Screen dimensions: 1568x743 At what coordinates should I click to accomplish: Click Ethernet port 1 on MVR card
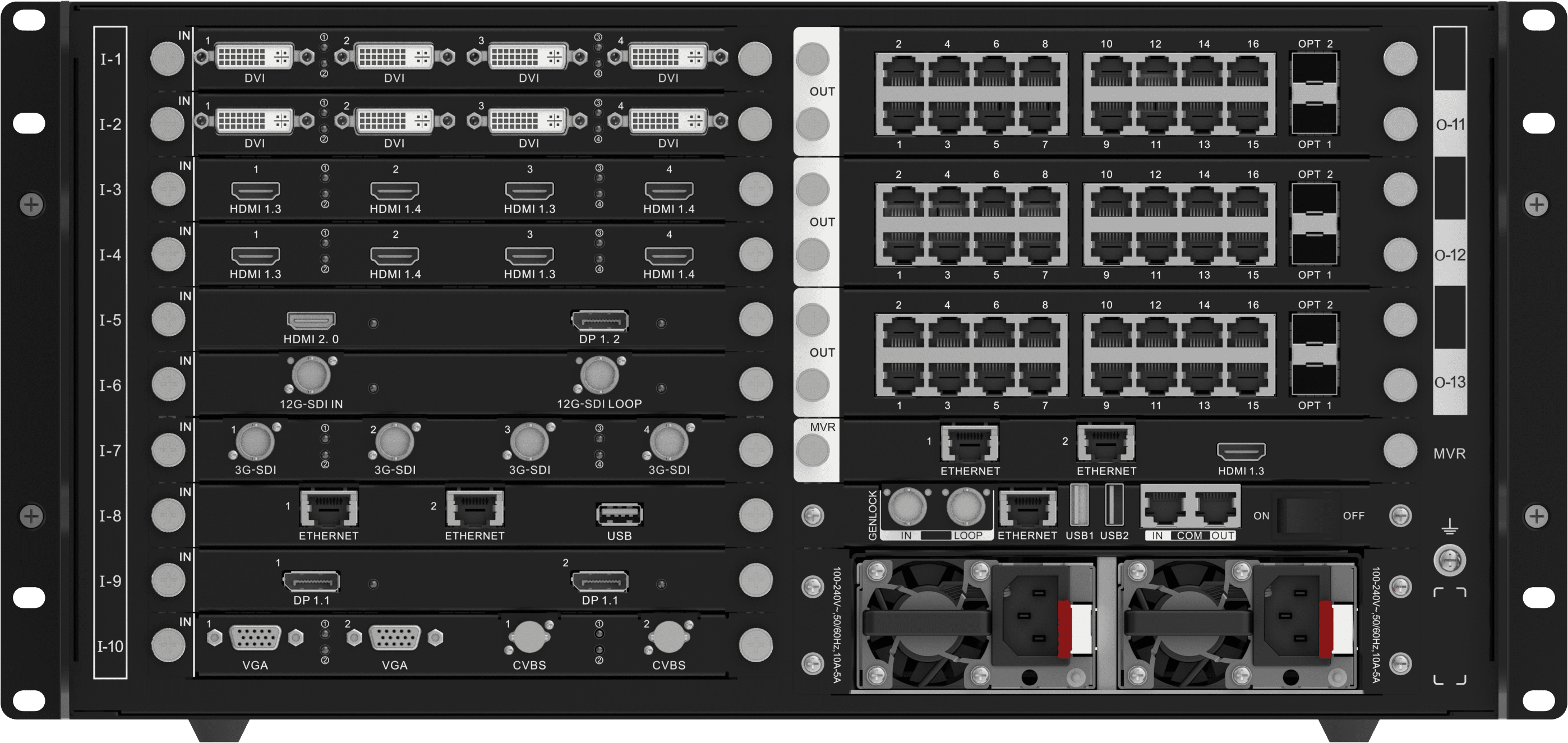coord(970,443)
